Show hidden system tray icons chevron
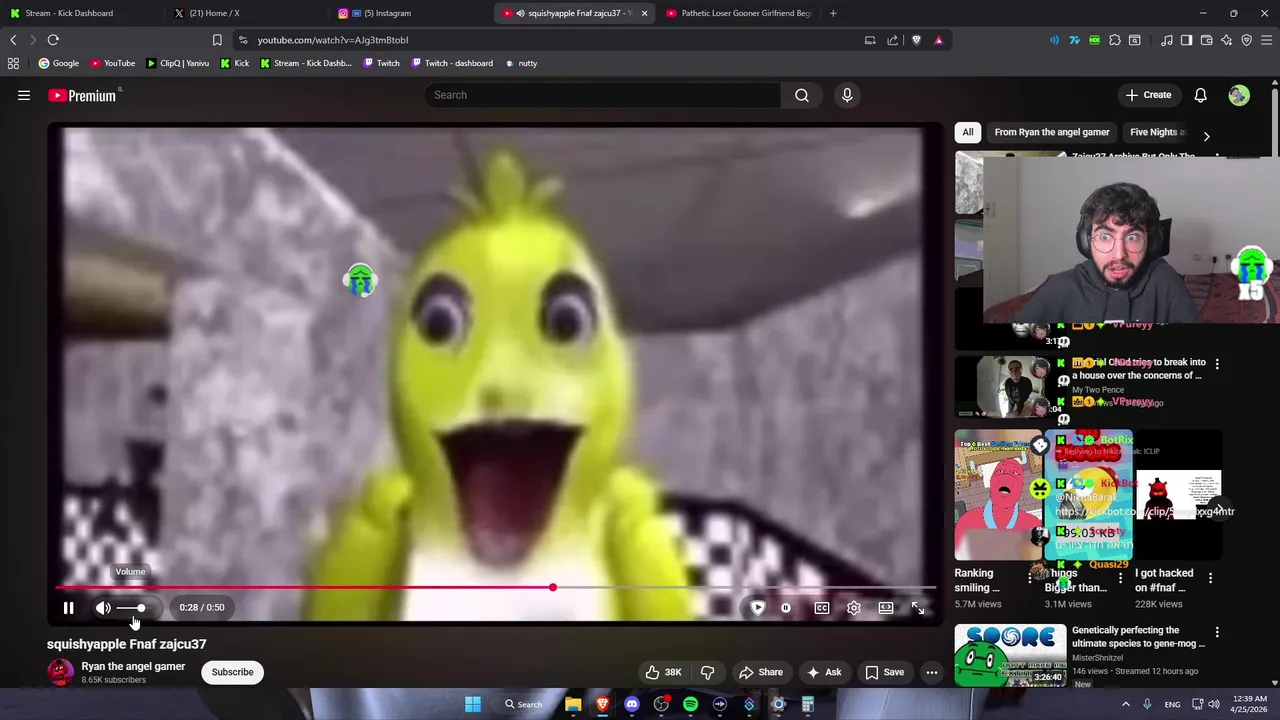Viewport: 1280px width, 720px height. click(x=1126, y=704)
